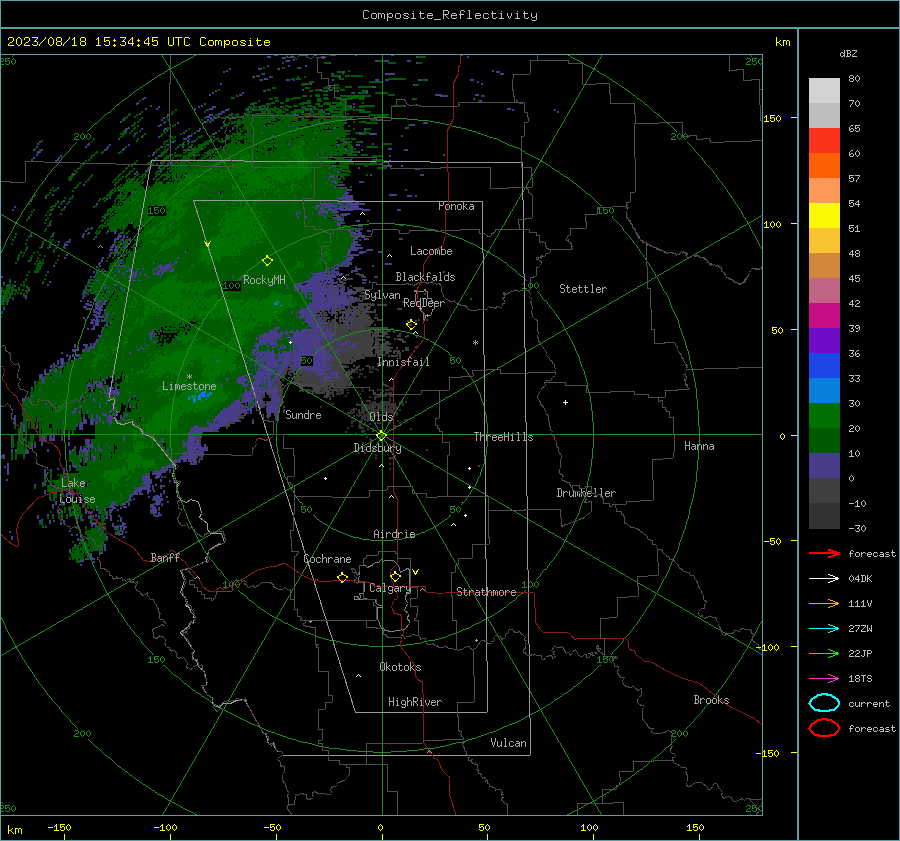The image size is (900, 841).
Task: Click the Stettler label
Action: (x=583, y=289)
